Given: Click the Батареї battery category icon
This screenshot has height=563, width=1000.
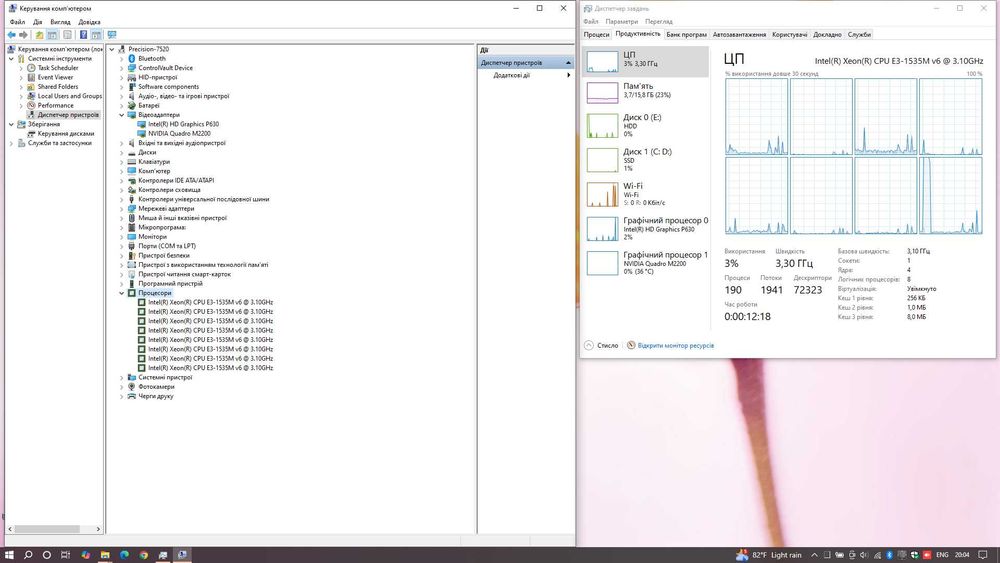Looking at the screenshot, I should click(131, 105).
